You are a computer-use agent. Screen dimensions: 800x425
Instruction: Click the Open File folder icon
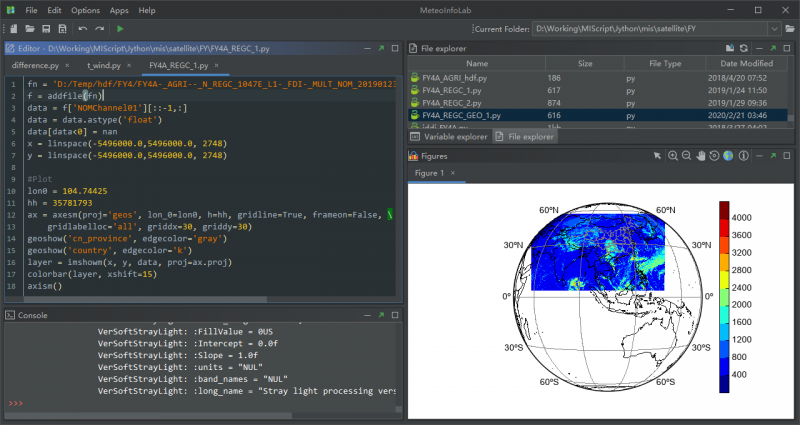coord(30,29)
